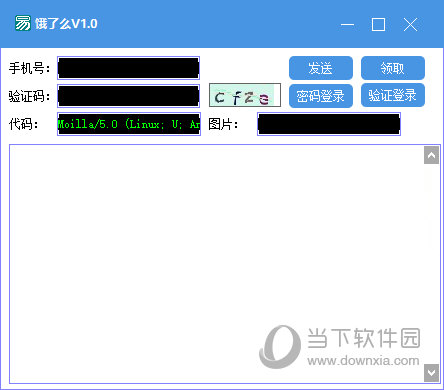The height and width of the screenshot is (390, 444).
Task: Click the 图片: label text
Action: coord(223,124)
